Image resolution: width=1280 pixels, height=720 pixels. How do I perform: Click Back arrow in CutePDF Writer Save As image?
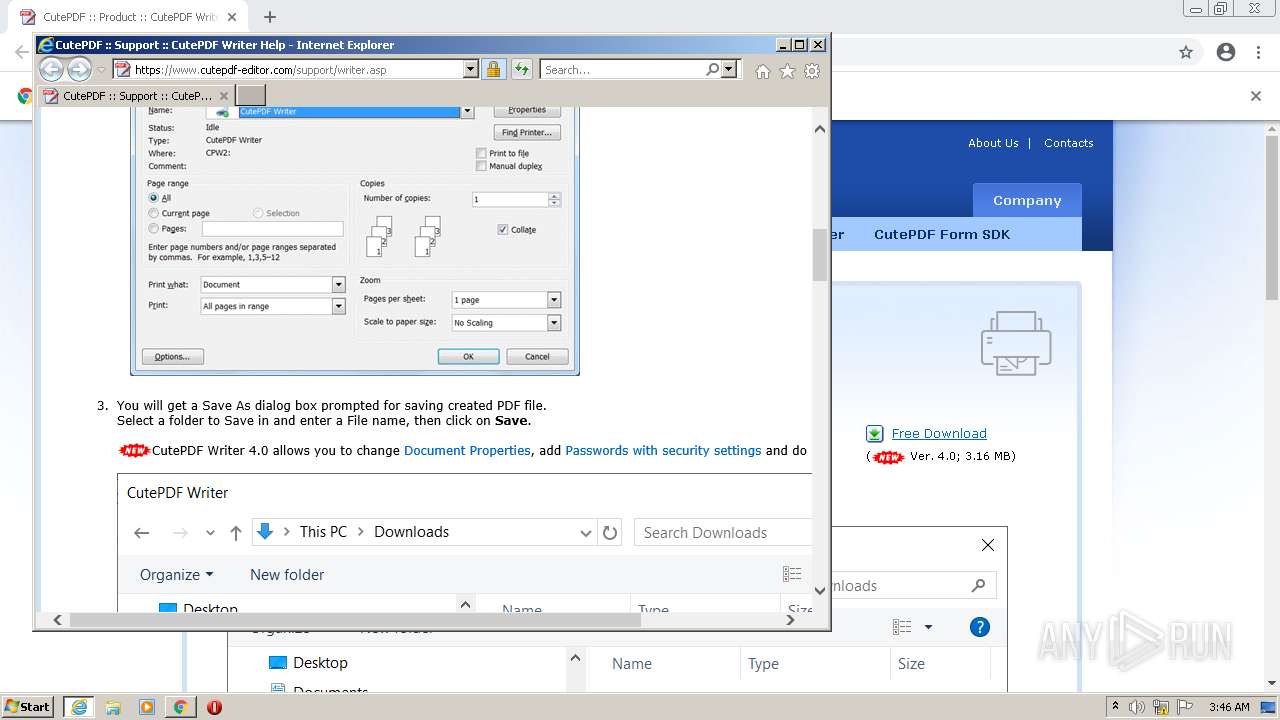click(x=142, y=533)
